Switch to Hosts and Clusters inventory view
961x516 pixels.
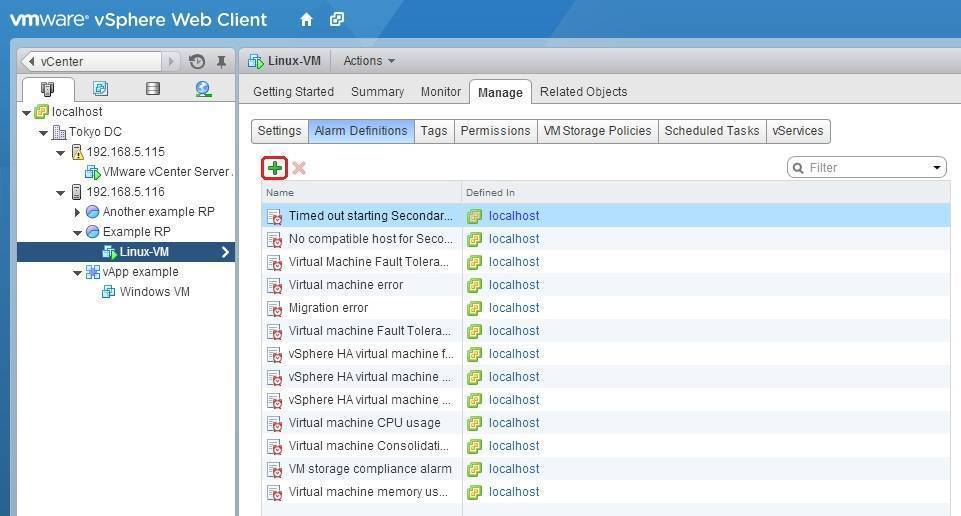click(x=47, y=89)
